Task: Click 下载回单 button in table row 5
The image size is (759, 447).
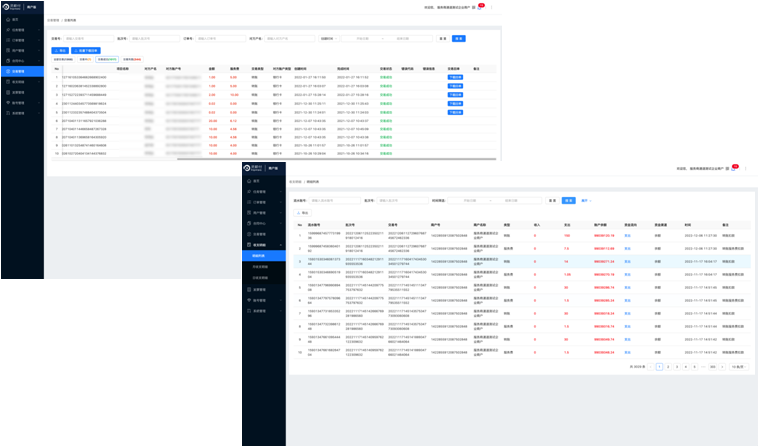Action: point(455,112)
